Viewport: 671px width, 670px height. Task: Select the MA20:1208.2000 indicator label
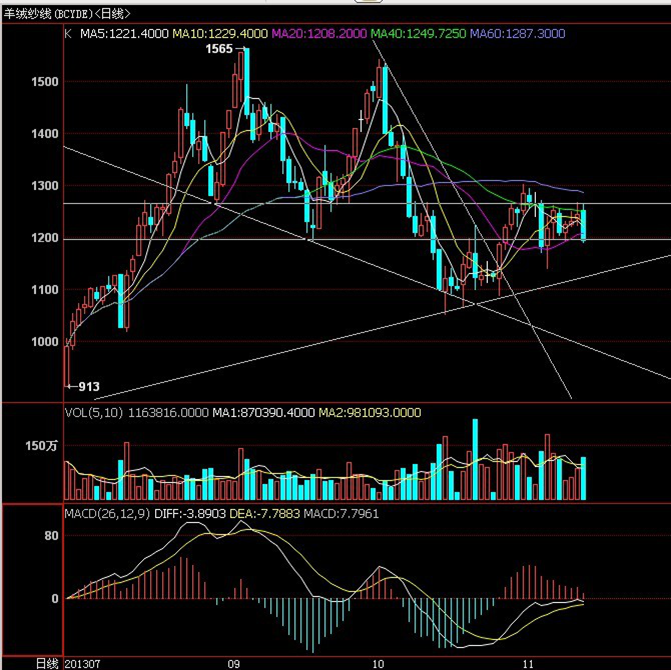[319, 33]
